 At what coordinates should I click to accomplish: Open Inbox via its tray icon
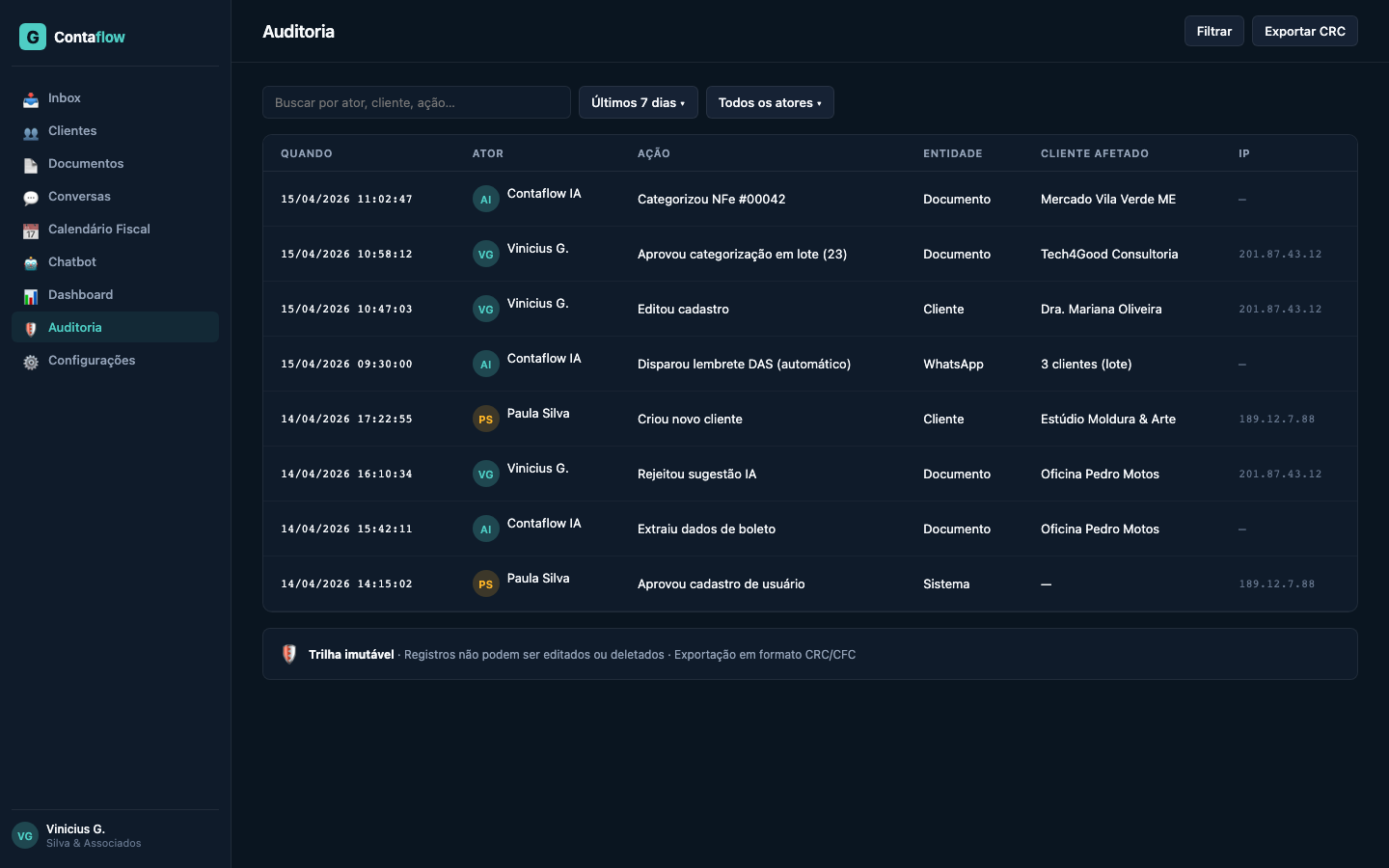pyautogui.click(x=31, y=99)
